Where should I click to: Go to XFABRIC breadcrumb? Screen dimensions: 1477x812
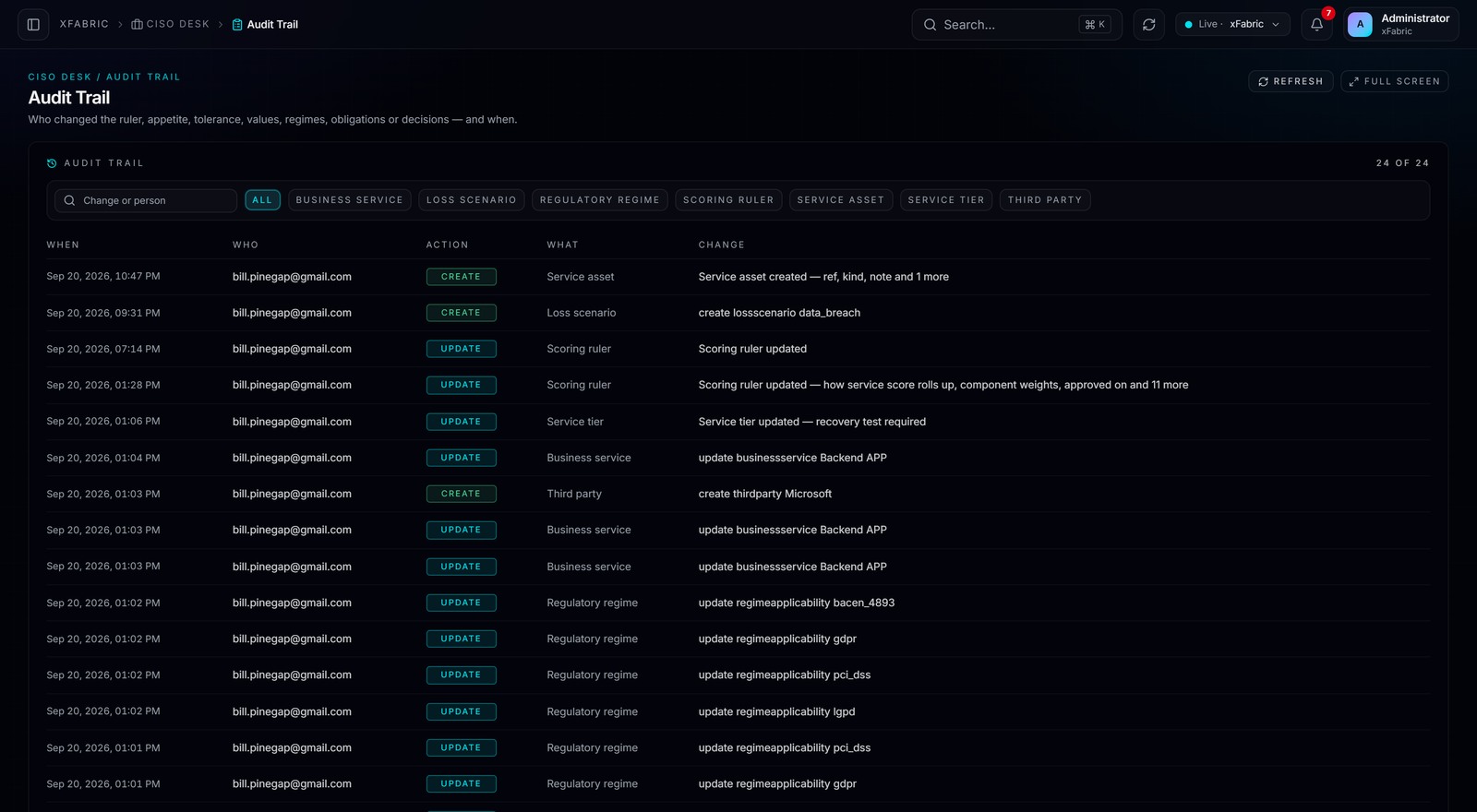tap(84, 25)
